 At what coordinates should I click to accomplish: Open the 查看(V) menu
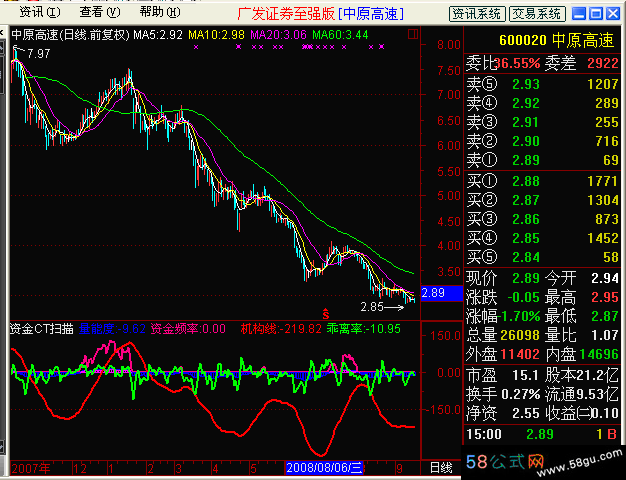coord(100,12)
